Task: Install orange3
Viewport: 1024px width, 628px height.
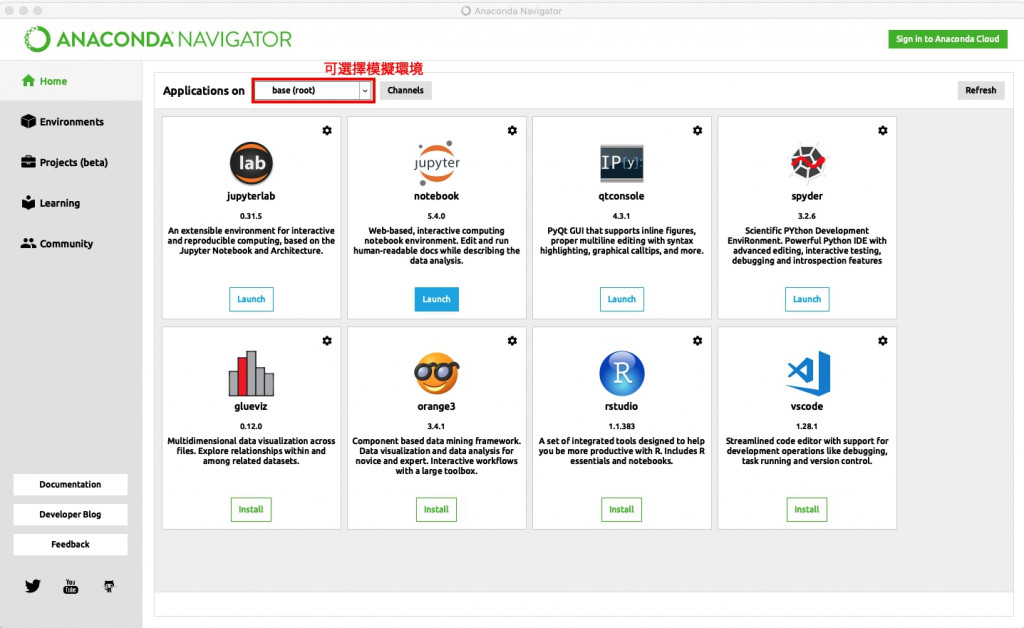Action: 436,509
